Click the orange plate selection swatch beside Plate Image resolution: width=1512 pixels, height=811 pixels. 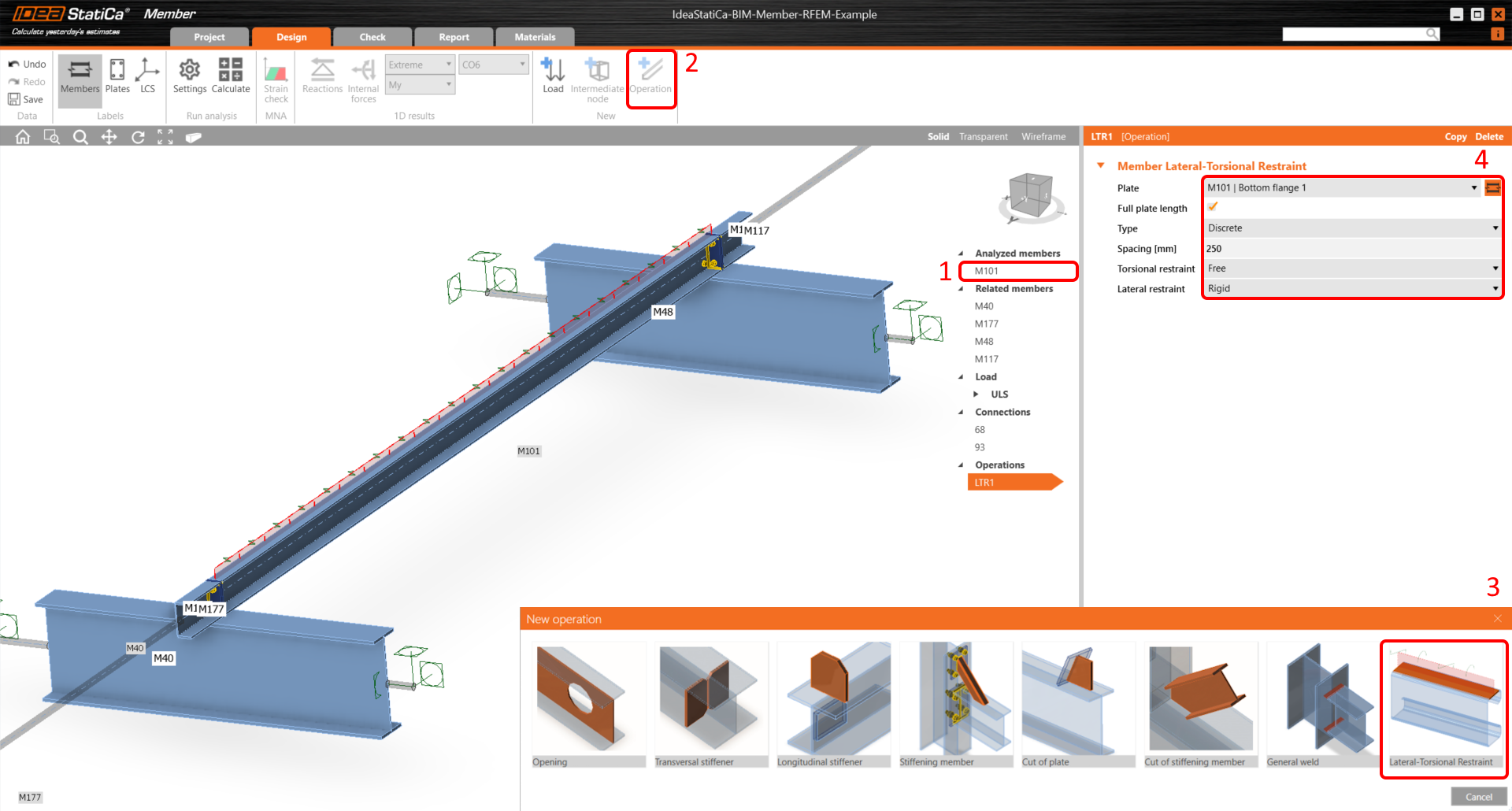[x=1493, y=187]
